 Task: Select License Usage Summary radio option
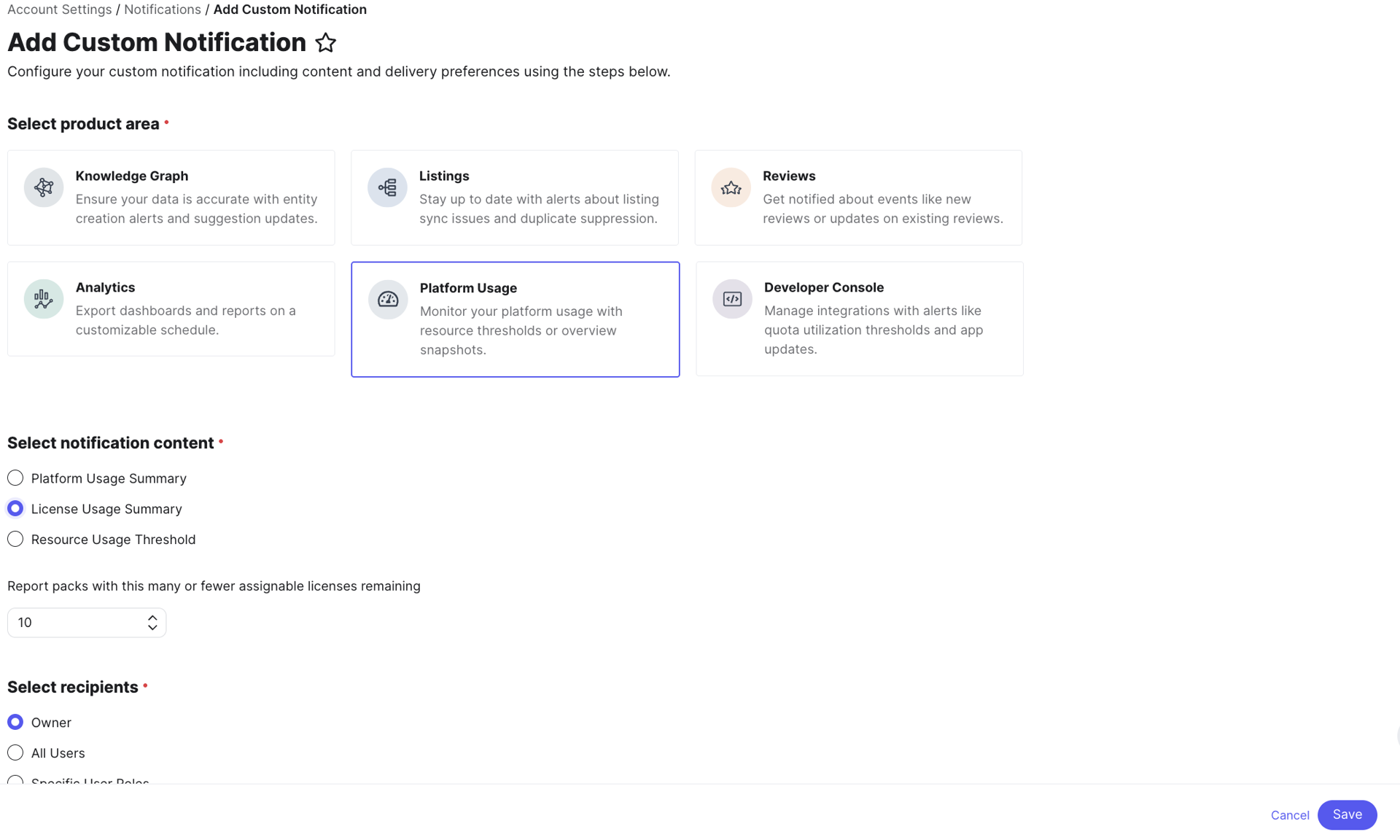point(15,509)
